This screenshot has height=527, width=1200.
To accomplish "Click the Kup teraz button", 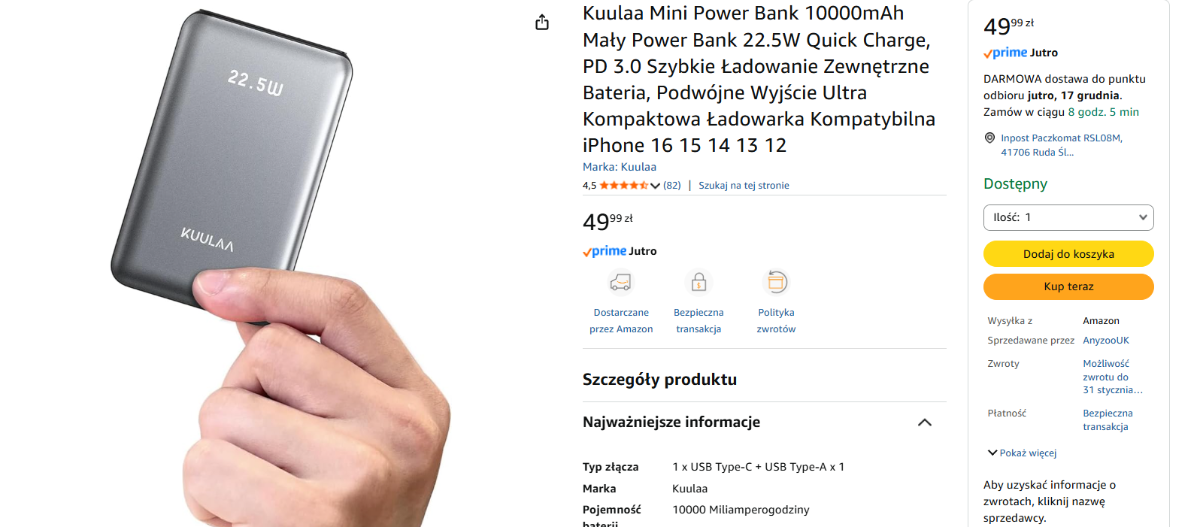I will (1068, 286).
